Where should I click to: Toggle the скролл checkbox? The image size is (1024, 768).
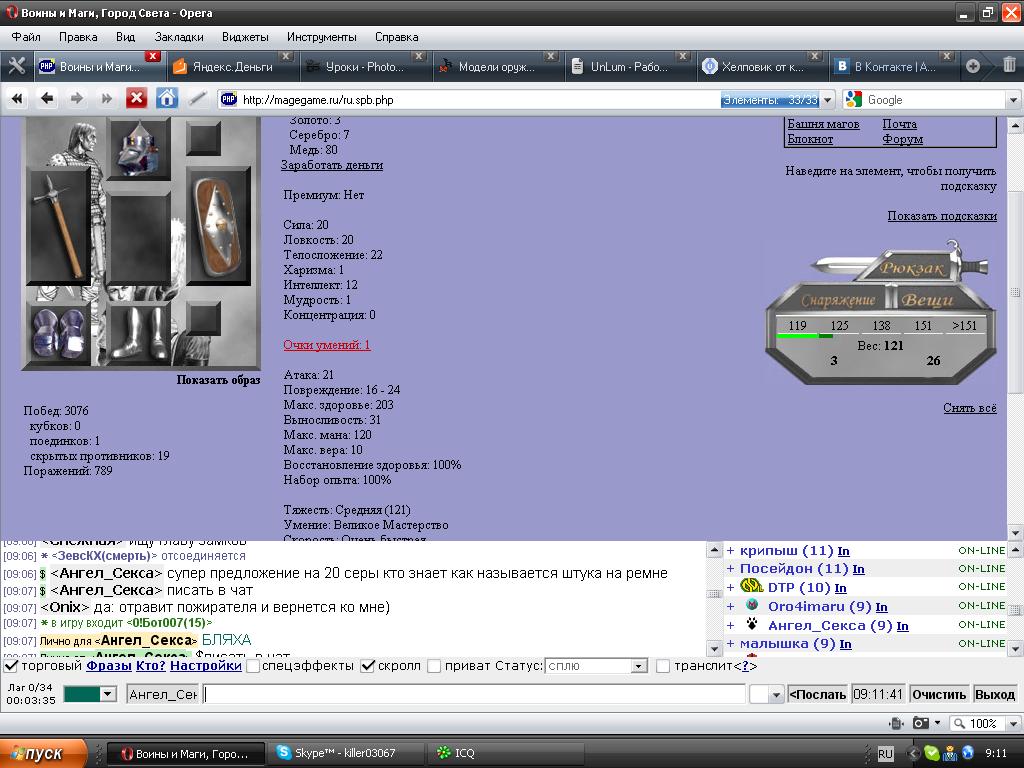(368, 666)
